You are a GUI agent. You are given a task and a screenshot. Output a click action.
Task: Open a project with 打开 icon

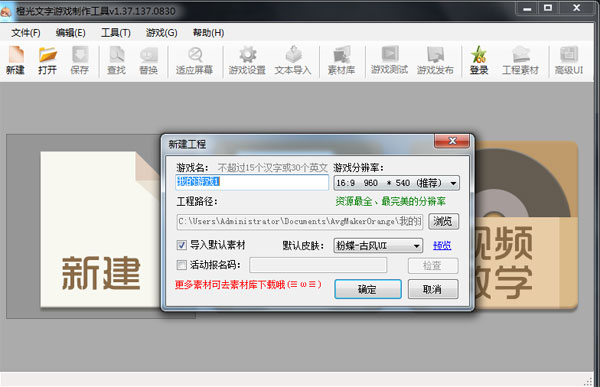(x=47, y=60)
